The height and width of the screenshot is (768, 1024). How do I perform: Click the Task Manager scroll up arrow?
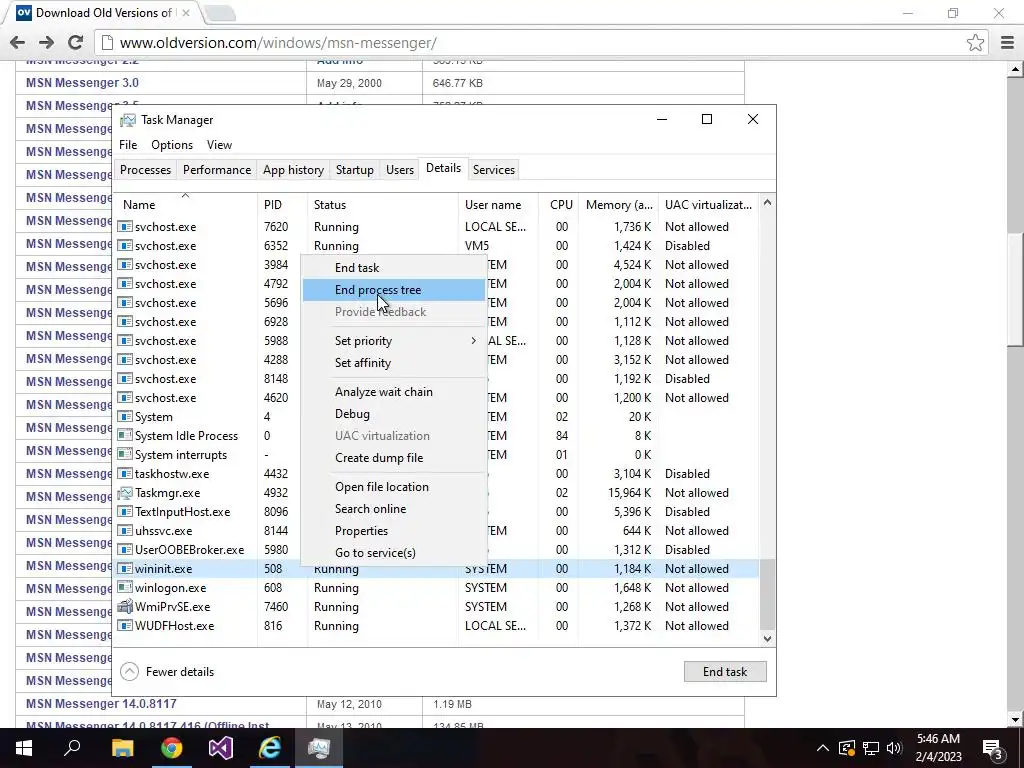pos(767,203)
